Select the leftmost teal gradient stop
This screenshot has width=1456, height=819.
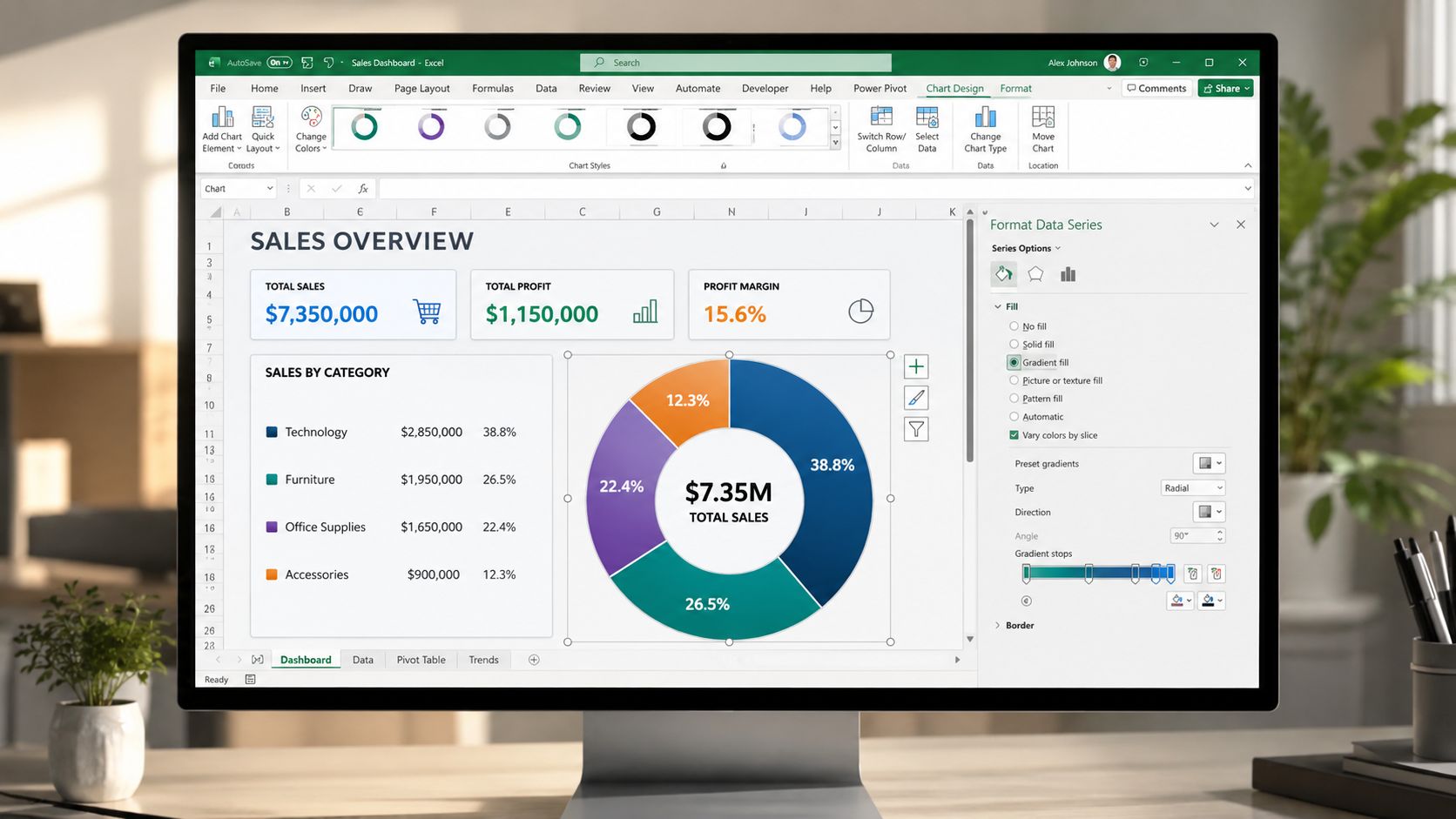click(x=1027, y=574)
